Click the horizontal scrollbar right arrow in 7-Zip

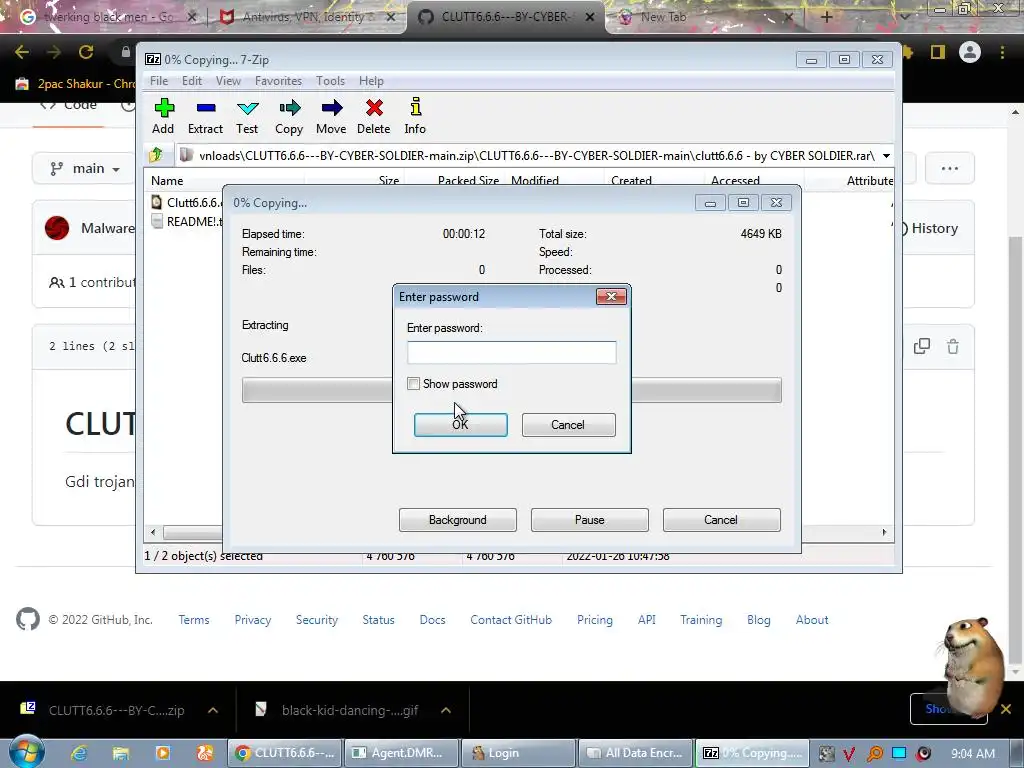click(x=884, y=532)
